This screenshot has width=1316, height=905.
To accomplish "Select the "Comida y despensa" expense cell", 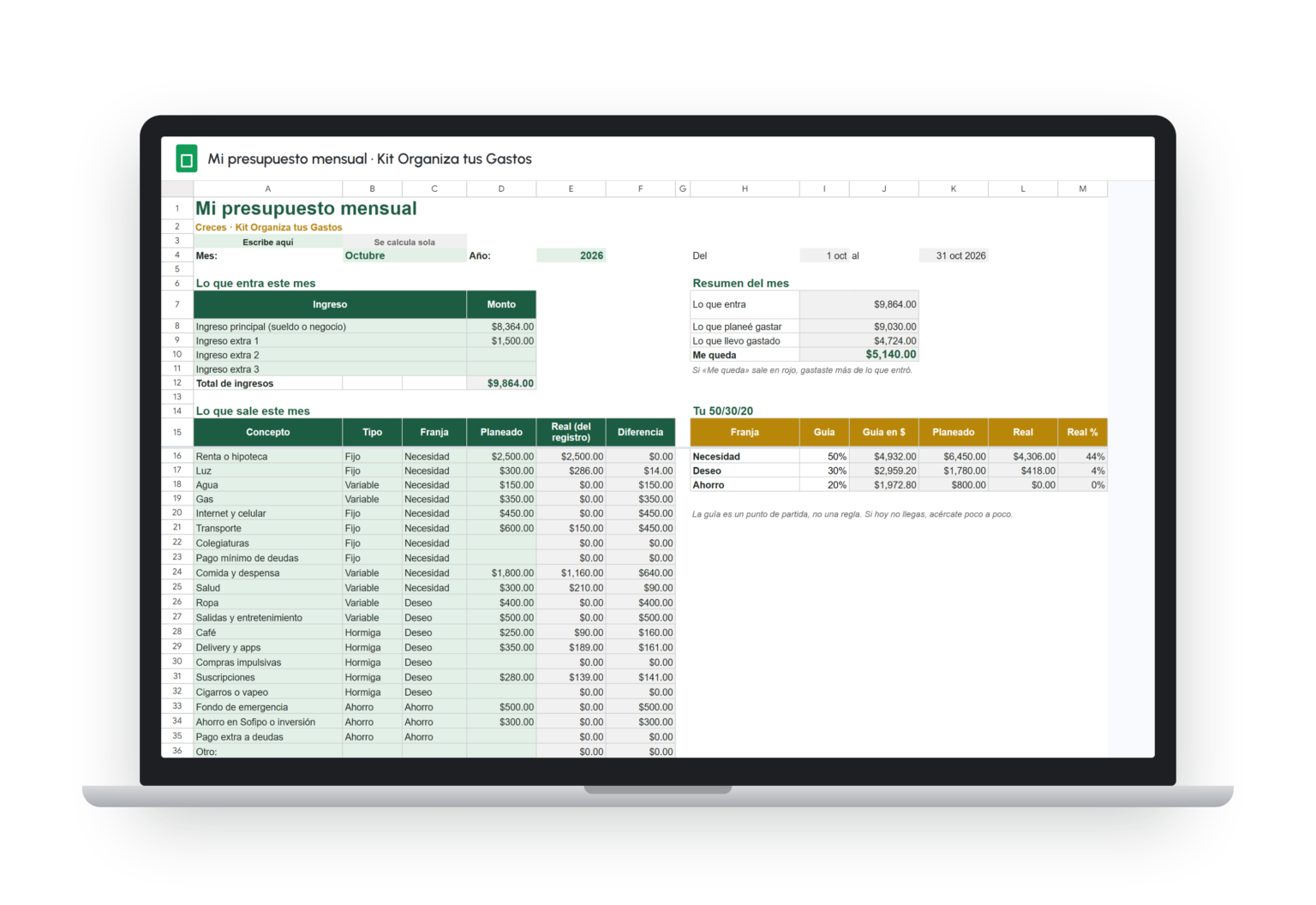I will [x=267, y=573].
